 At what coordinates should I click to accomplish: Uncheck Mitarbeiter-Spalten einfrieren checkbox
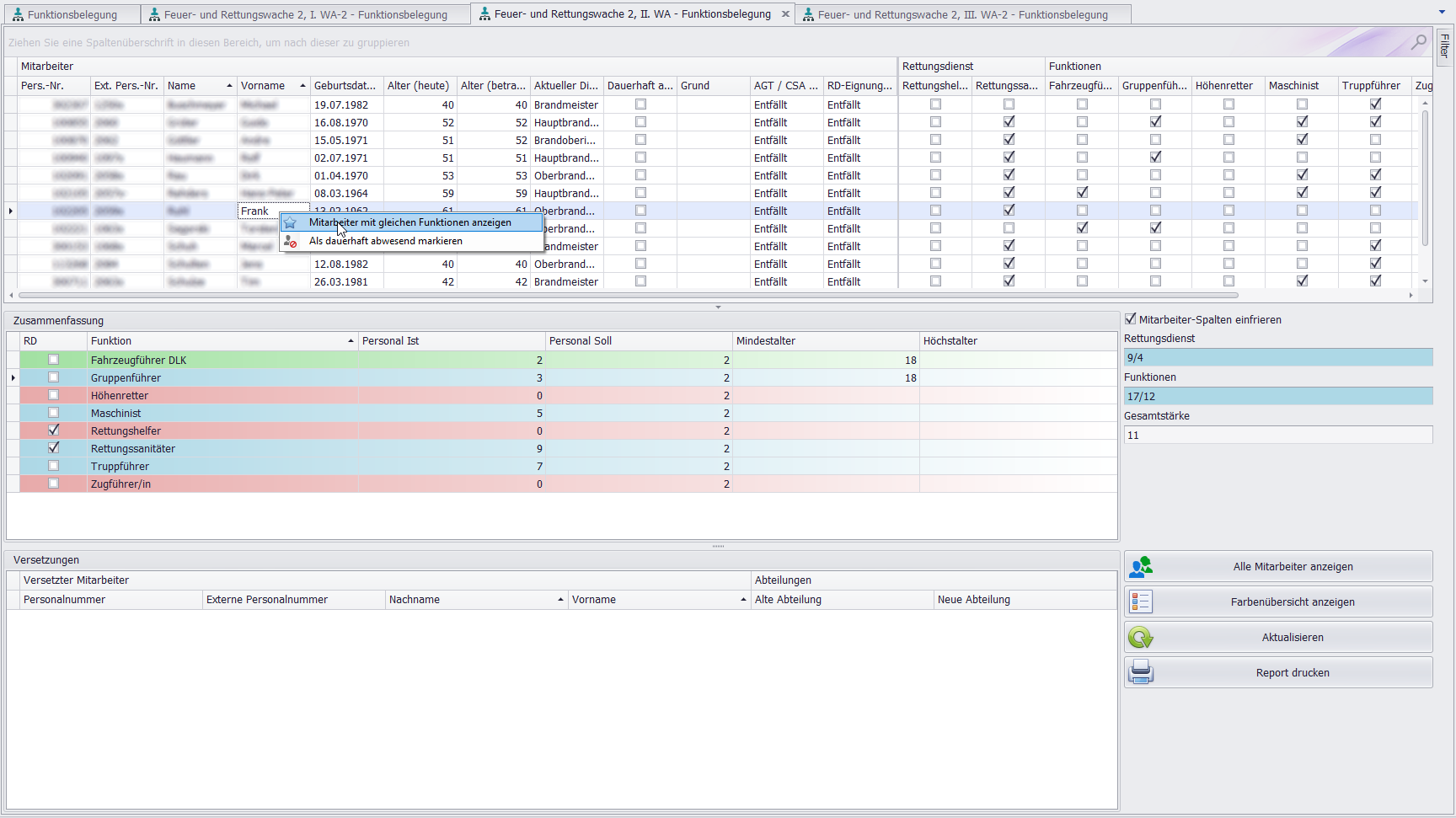(x=1131, y=319)
